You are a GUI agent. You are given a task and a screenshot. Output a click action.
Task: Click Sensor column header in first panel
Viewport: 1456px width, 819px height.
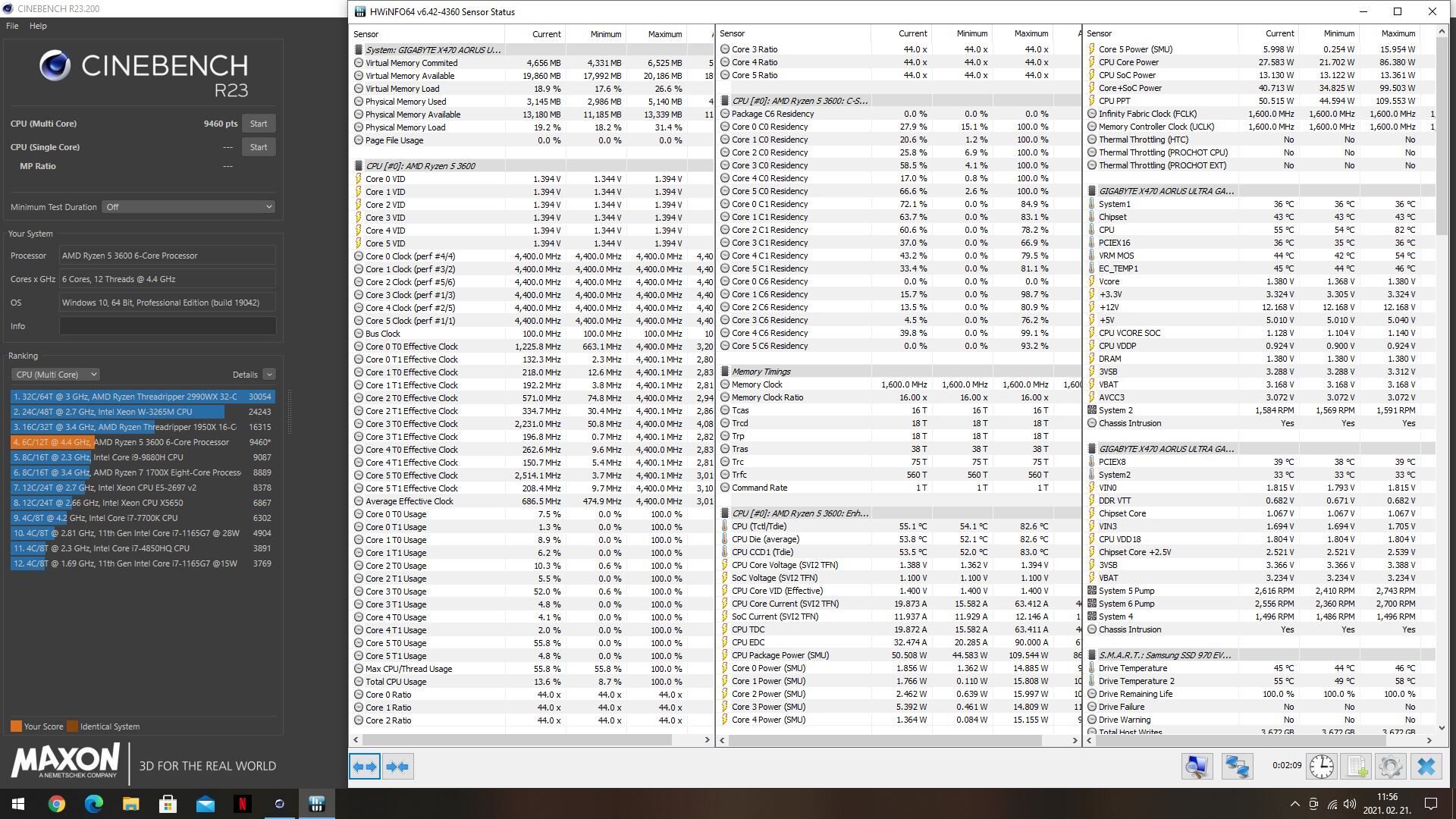(x=427, y=34)
